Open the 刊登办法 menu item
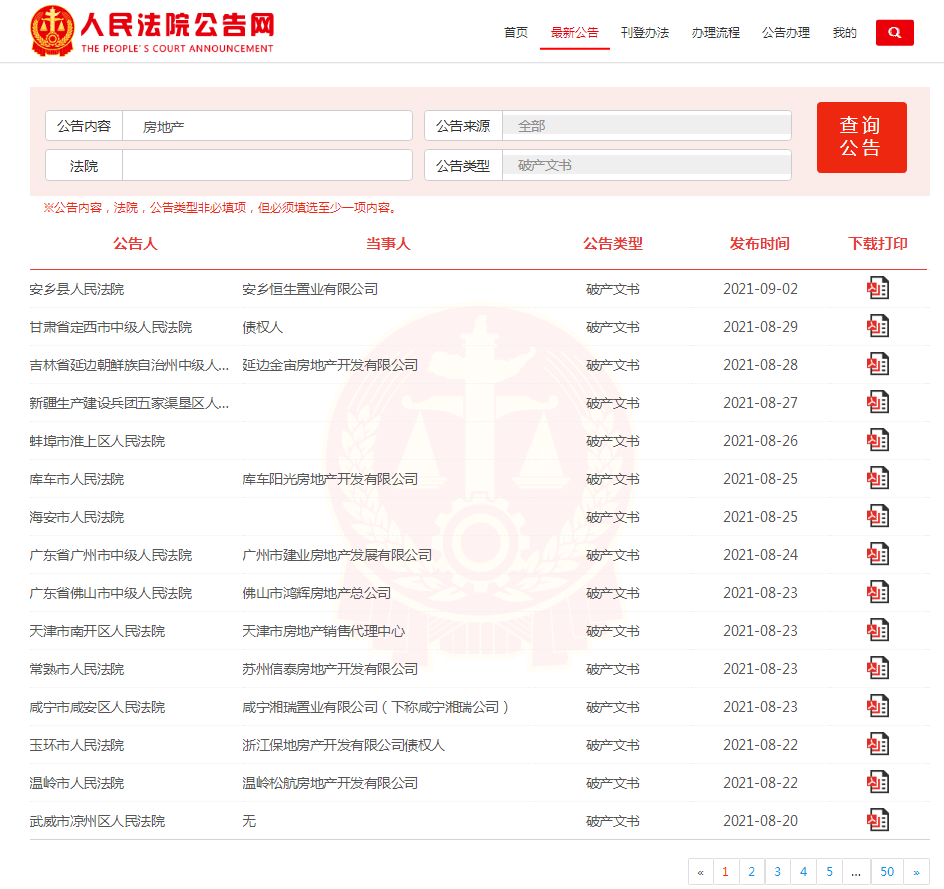 click(645, 33)
